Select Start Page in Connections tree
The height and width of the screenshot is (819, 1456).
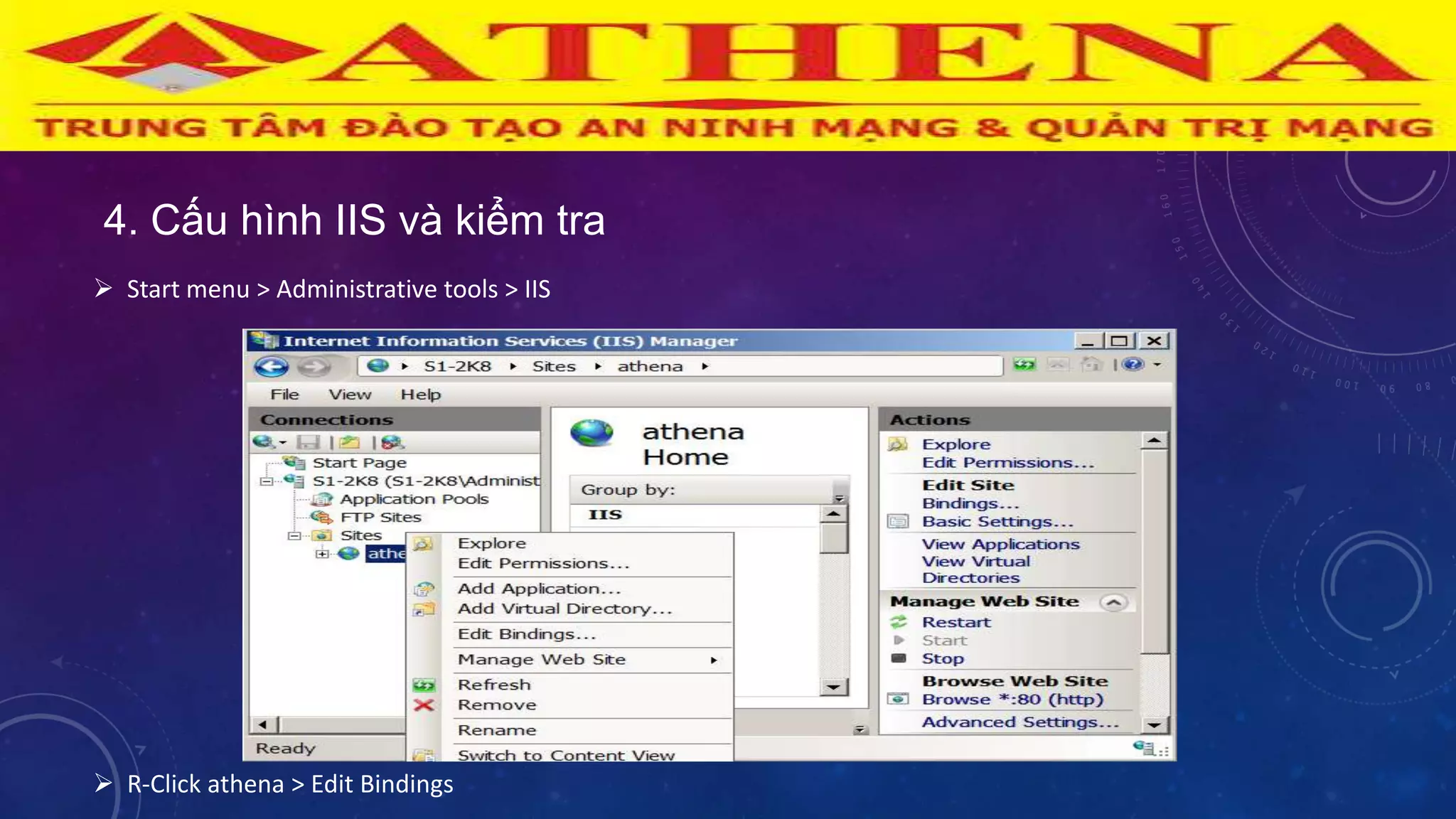(360, 463)
